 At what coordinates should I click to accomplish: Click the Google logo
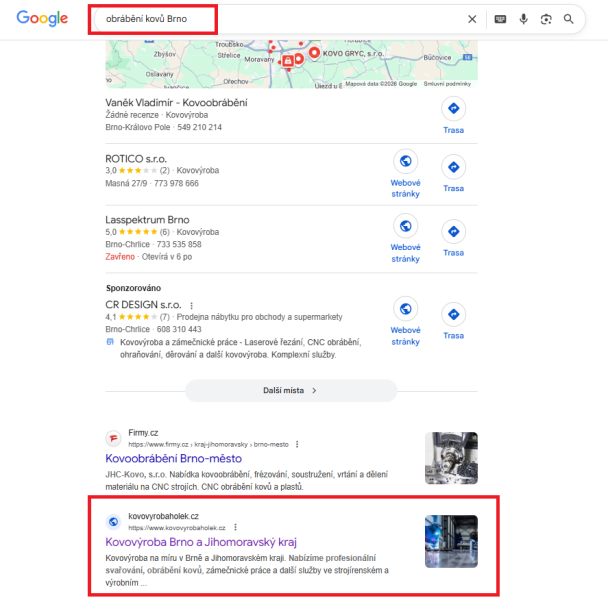[42, 19]
